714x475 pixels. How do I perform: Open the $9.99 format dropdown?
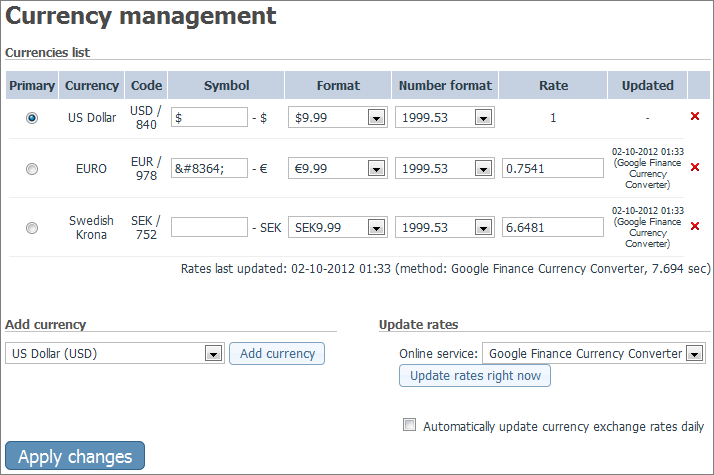(x=337, y=117)
